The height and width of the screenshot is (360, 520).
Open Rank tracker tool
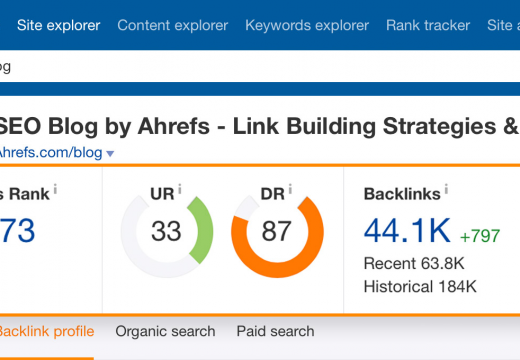click(428, 25)
